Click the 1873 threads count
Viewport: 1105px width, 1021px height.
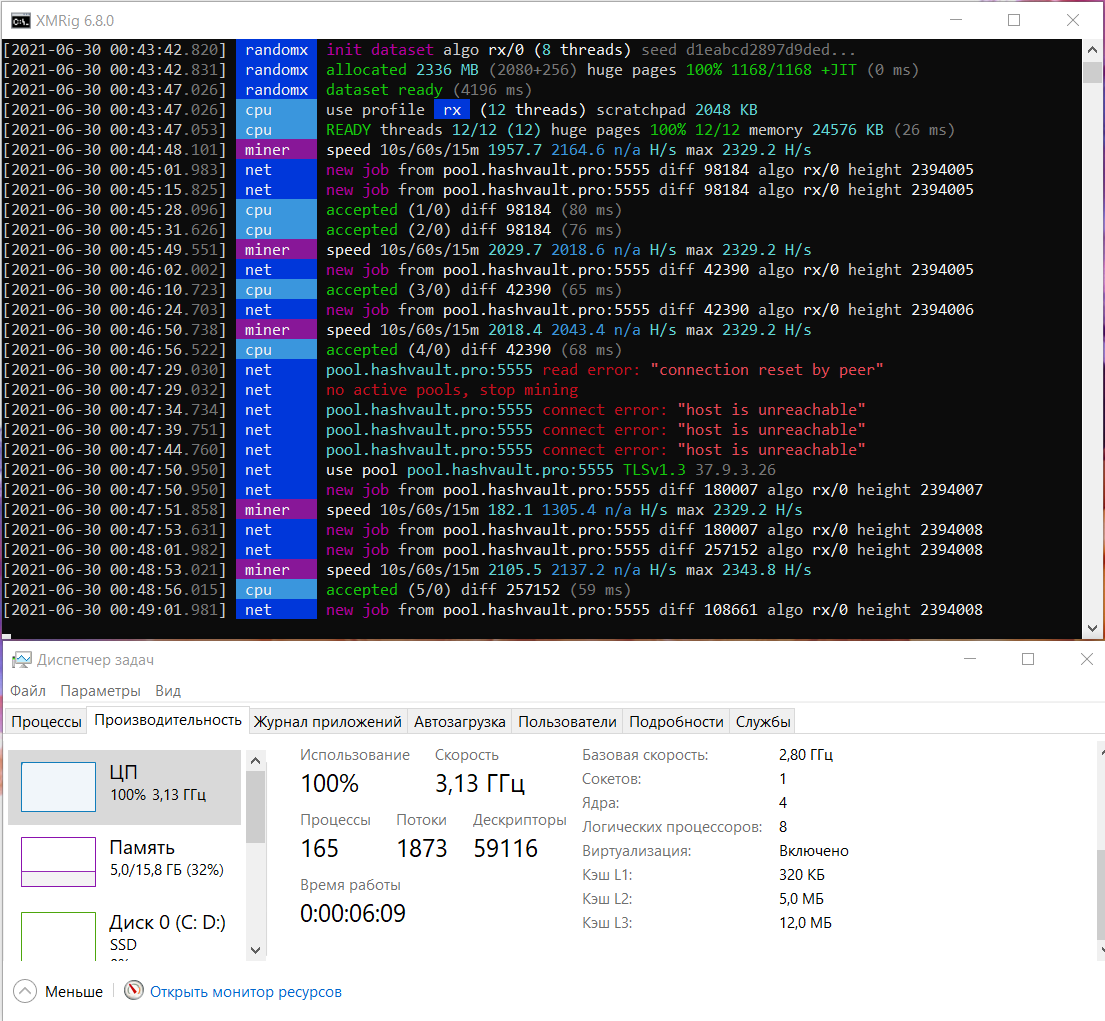point(421,848)
